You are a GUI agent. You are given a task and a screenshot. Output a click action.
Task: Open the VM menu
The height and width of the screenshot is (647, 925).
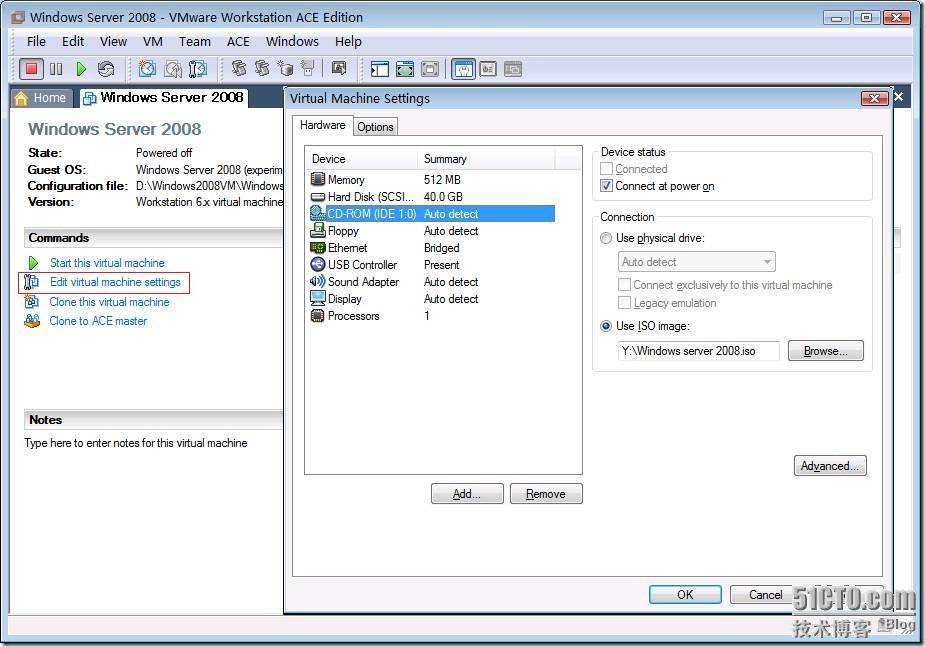click(x=153, y=41)
